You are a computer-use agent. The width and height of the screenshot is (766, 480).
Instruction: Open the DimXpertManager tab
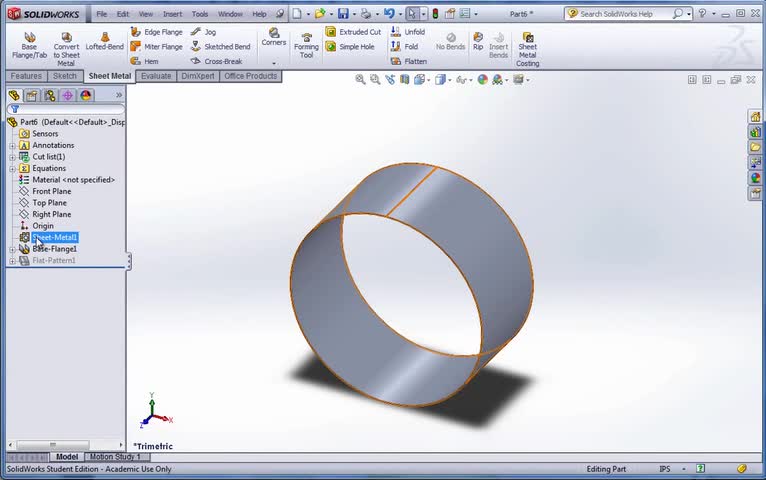click(x=67, y=95)
